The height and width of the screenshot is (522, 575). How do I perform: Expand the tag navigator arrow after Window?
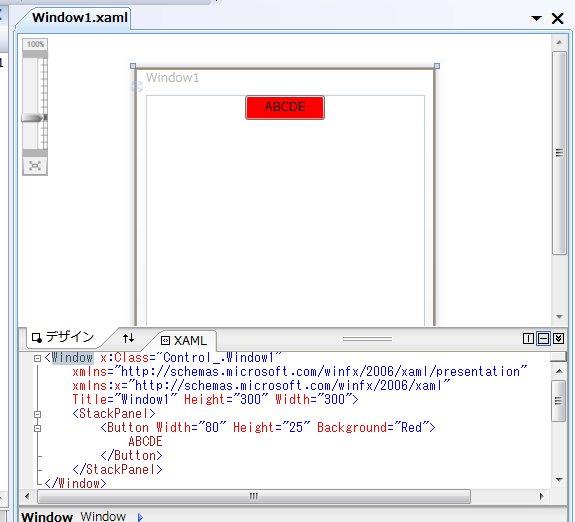tap(140, 517)
